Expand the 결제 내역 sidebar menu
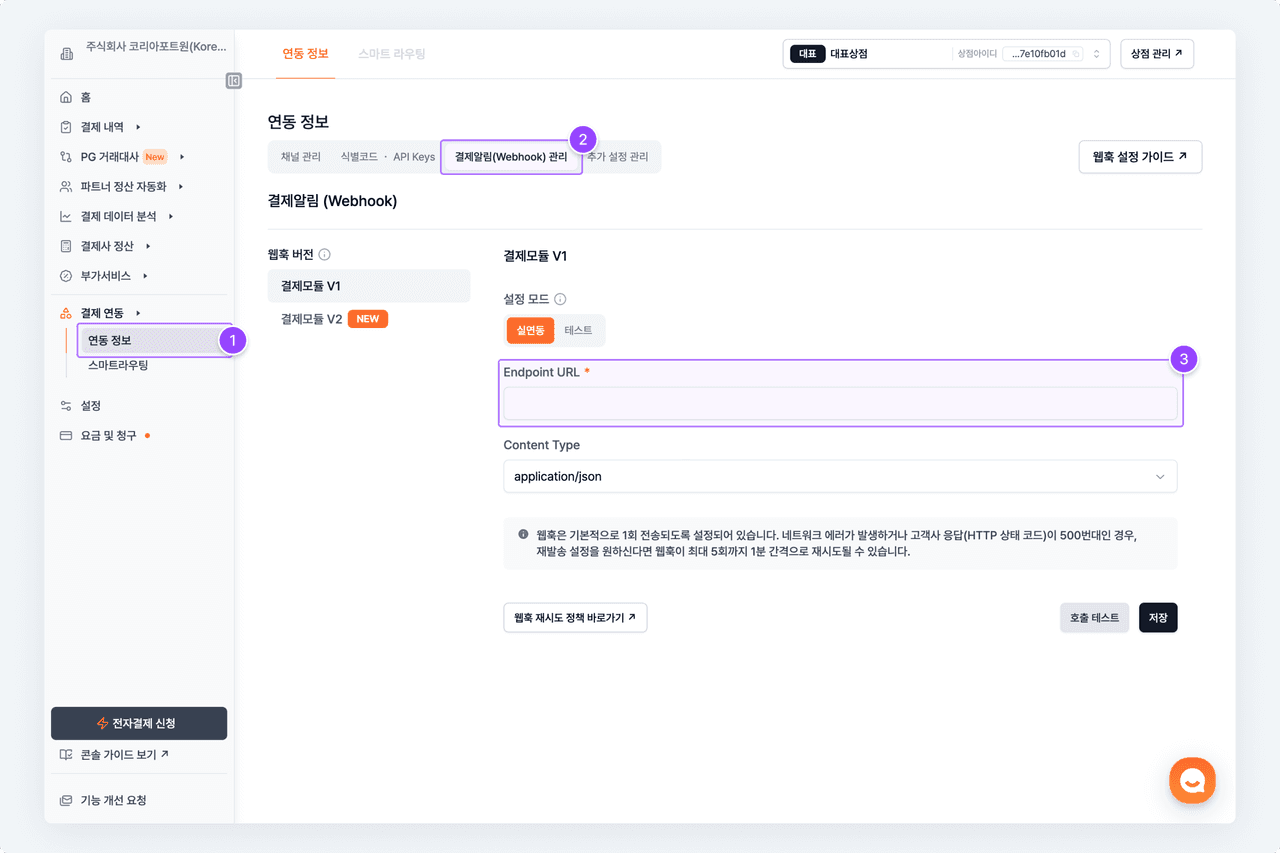This screenshot has width=1280, height=853. [102, 127]
